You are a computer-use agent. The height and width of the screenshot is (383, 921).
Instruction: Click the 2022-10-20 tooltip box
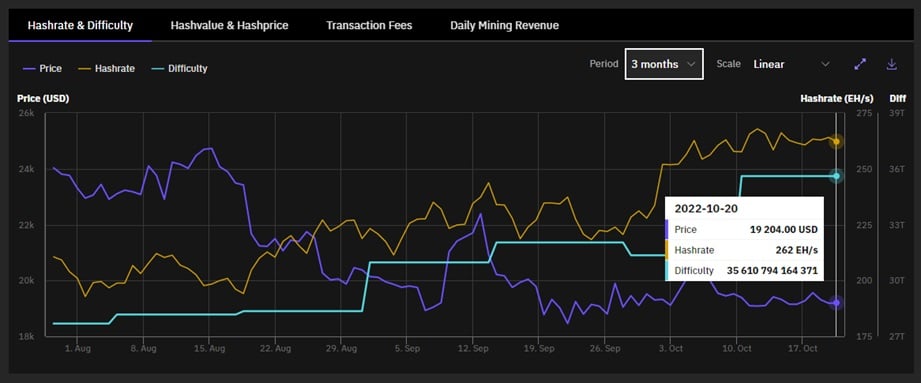pyautogui.click(x=744, y=238)
